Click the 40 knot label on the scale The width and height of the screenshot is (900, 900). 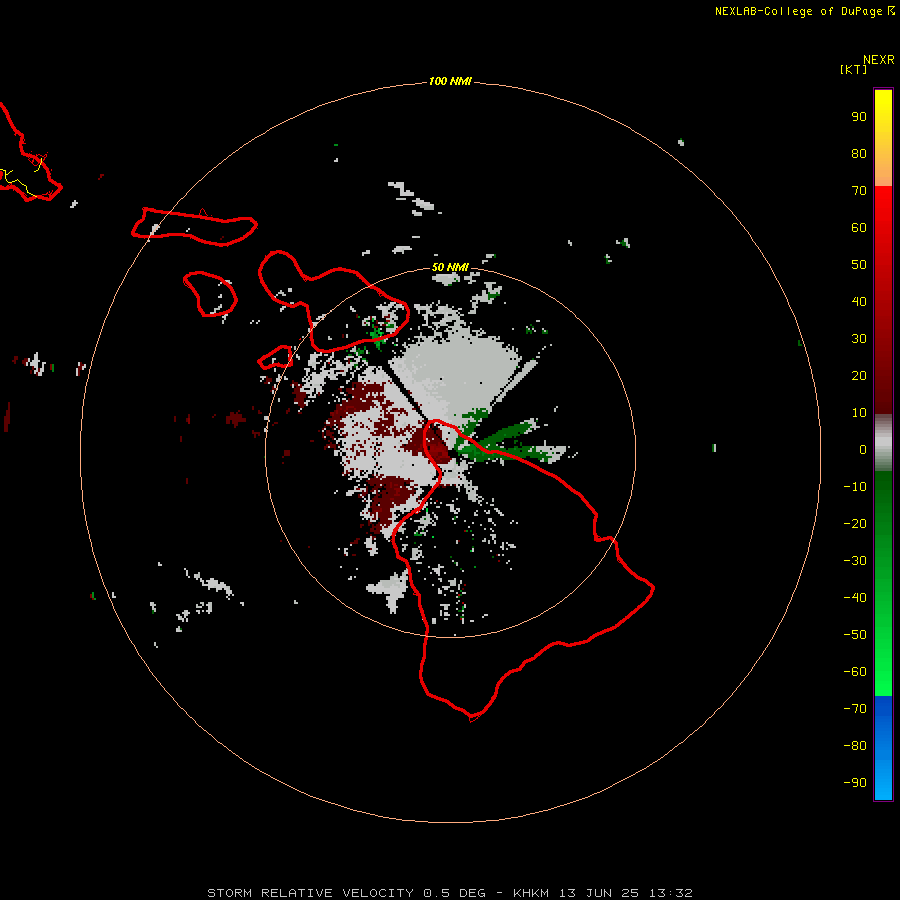[x=859, y=302]
